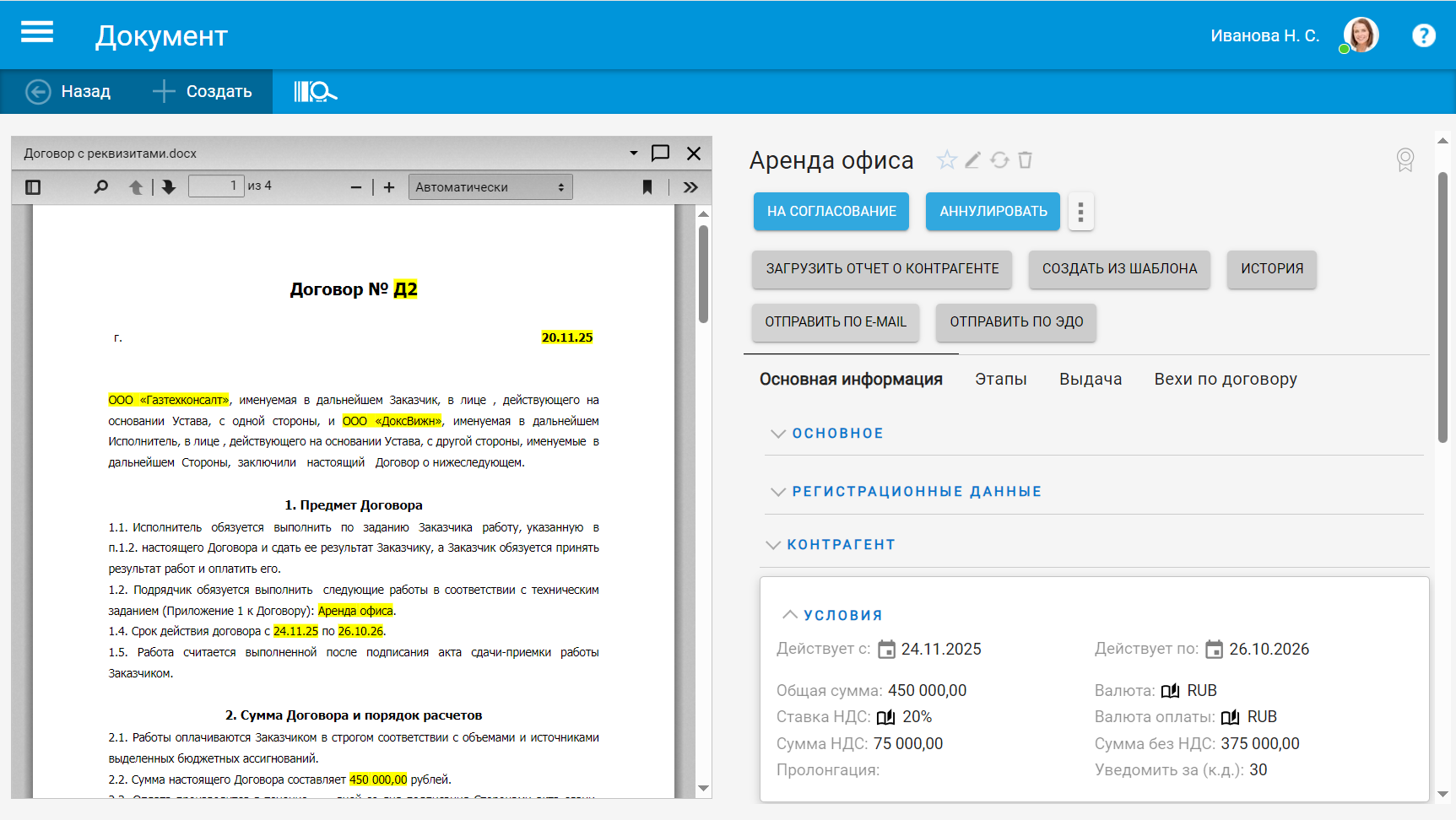
Task: Go to next page with down arrow
Action: tap(169, 187)
